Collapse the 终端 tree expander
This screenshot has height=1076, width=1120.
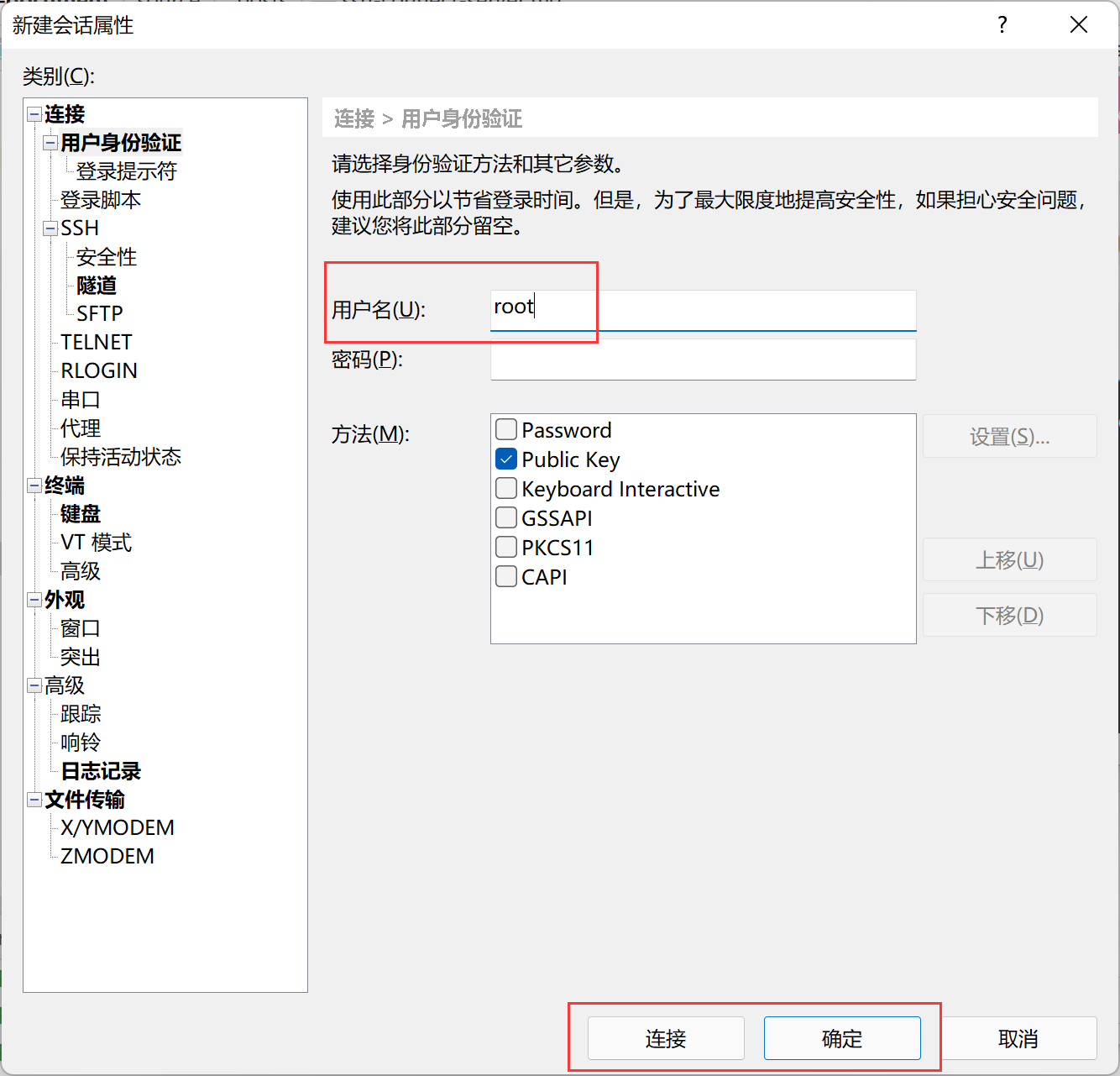pos(34,486)
